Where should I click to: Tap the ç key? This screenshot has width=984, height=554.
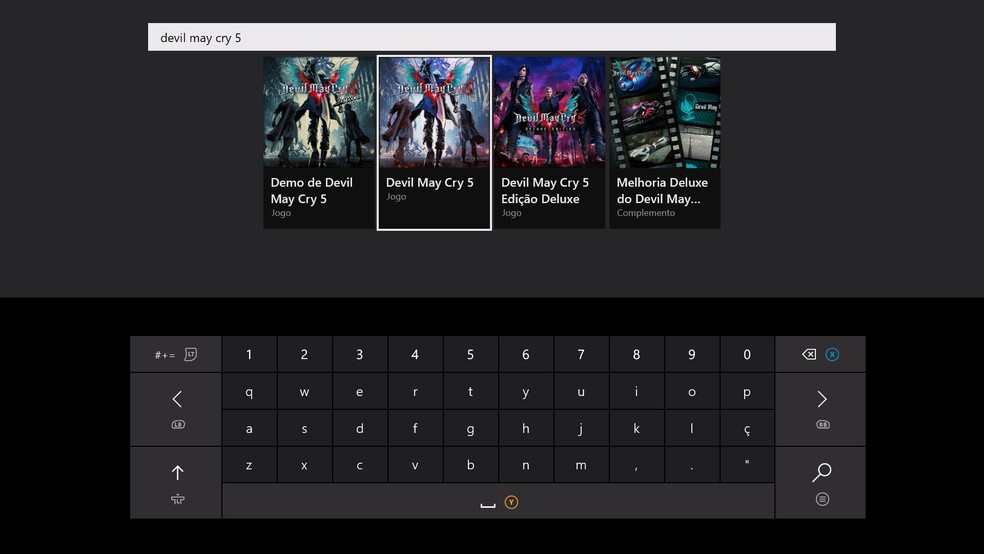747,429
